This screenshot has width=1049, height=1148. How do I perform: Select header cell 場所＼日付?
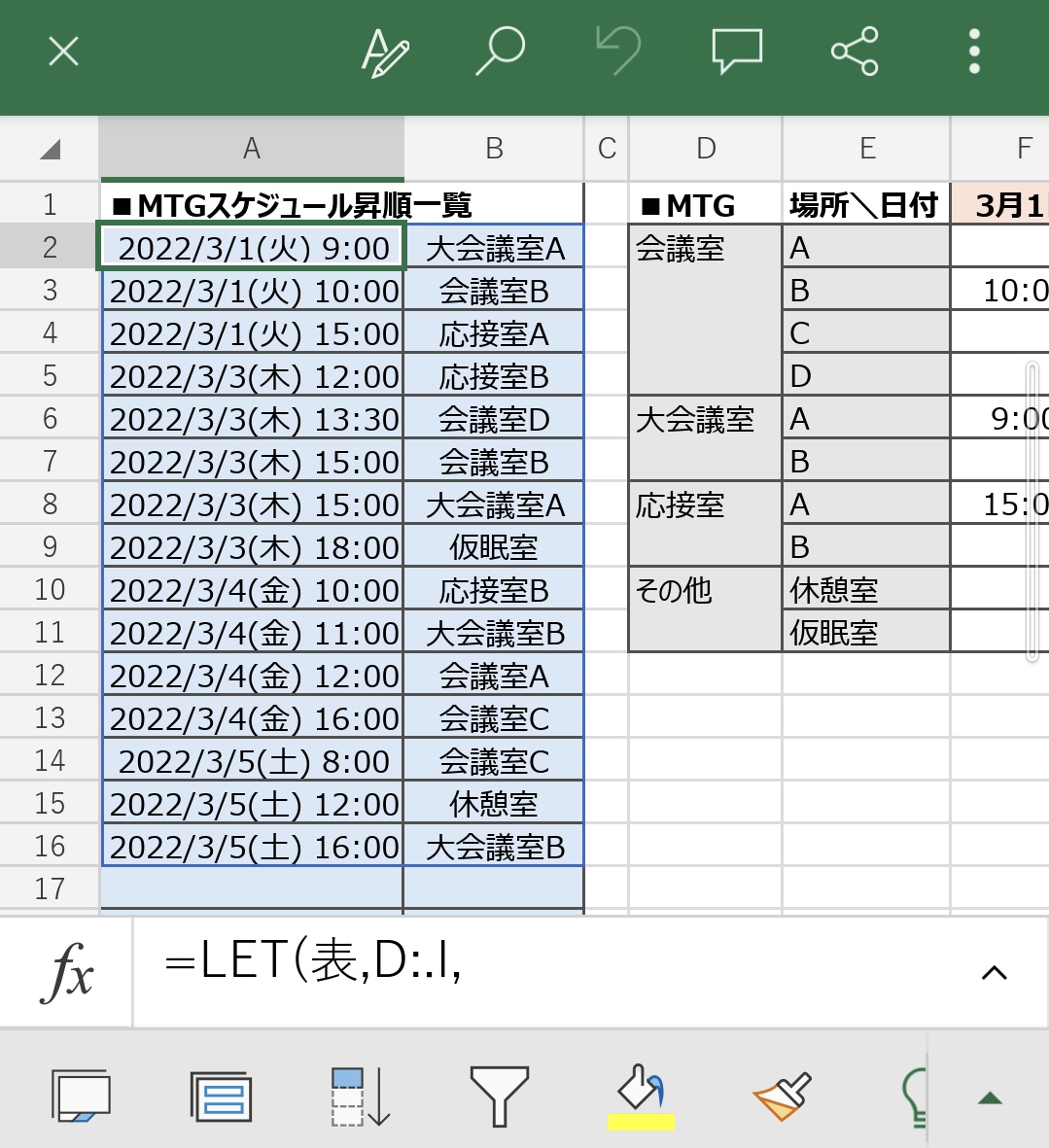click(866, 204)
